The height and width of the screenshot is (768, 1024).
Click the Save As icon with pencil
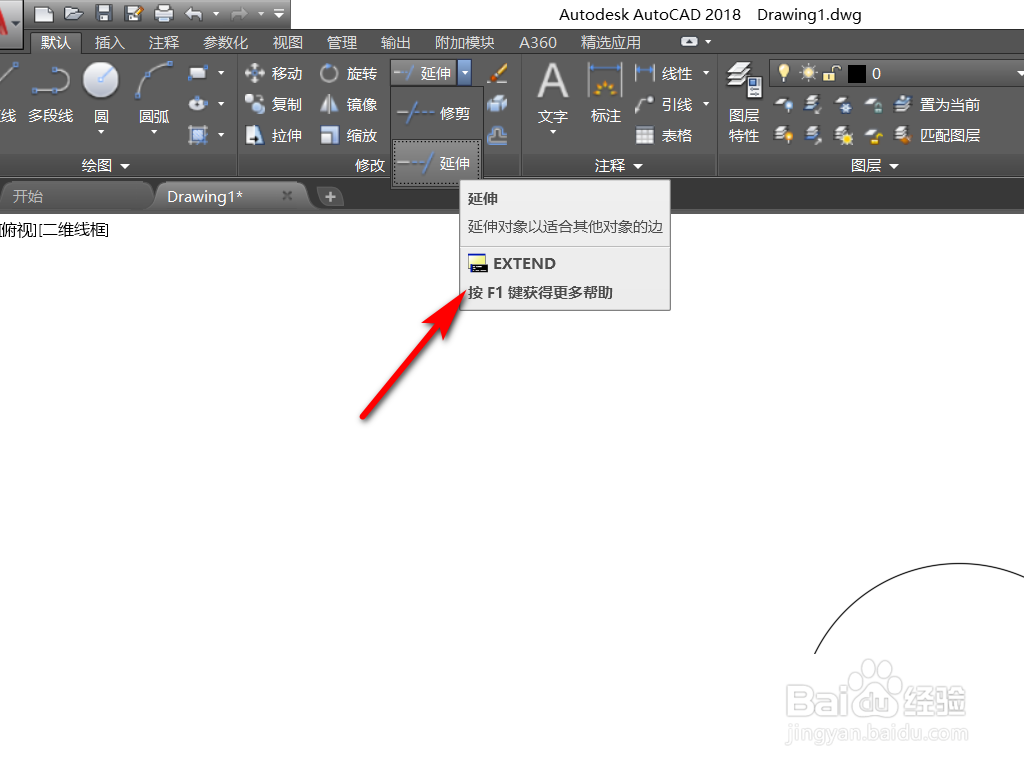pos(134,12)
